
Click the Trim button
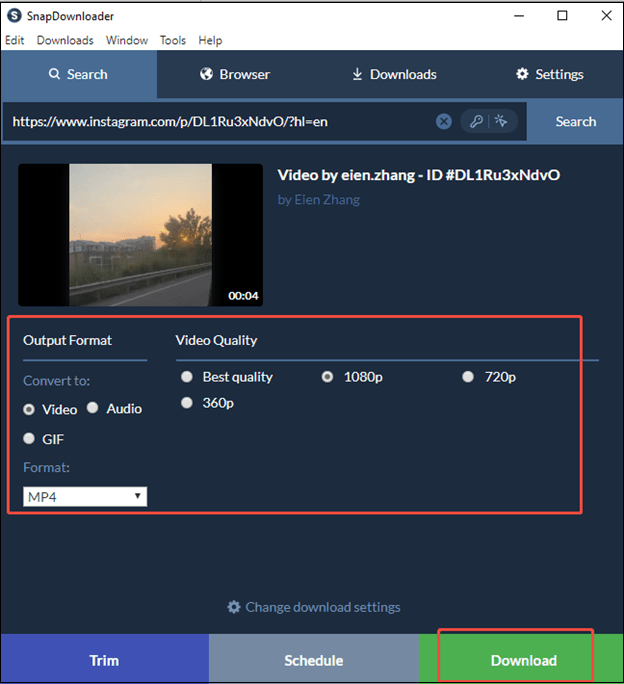coord(105,660)
